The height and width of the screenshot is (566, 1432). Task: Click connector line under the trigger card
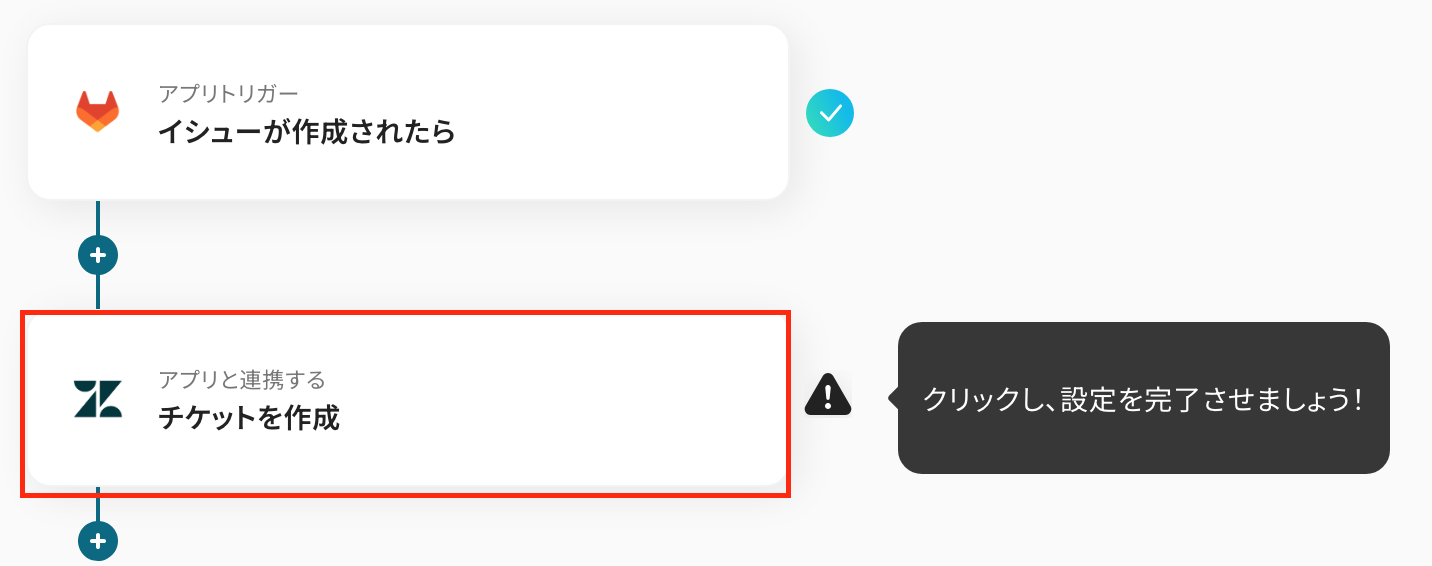coord(98,217)
